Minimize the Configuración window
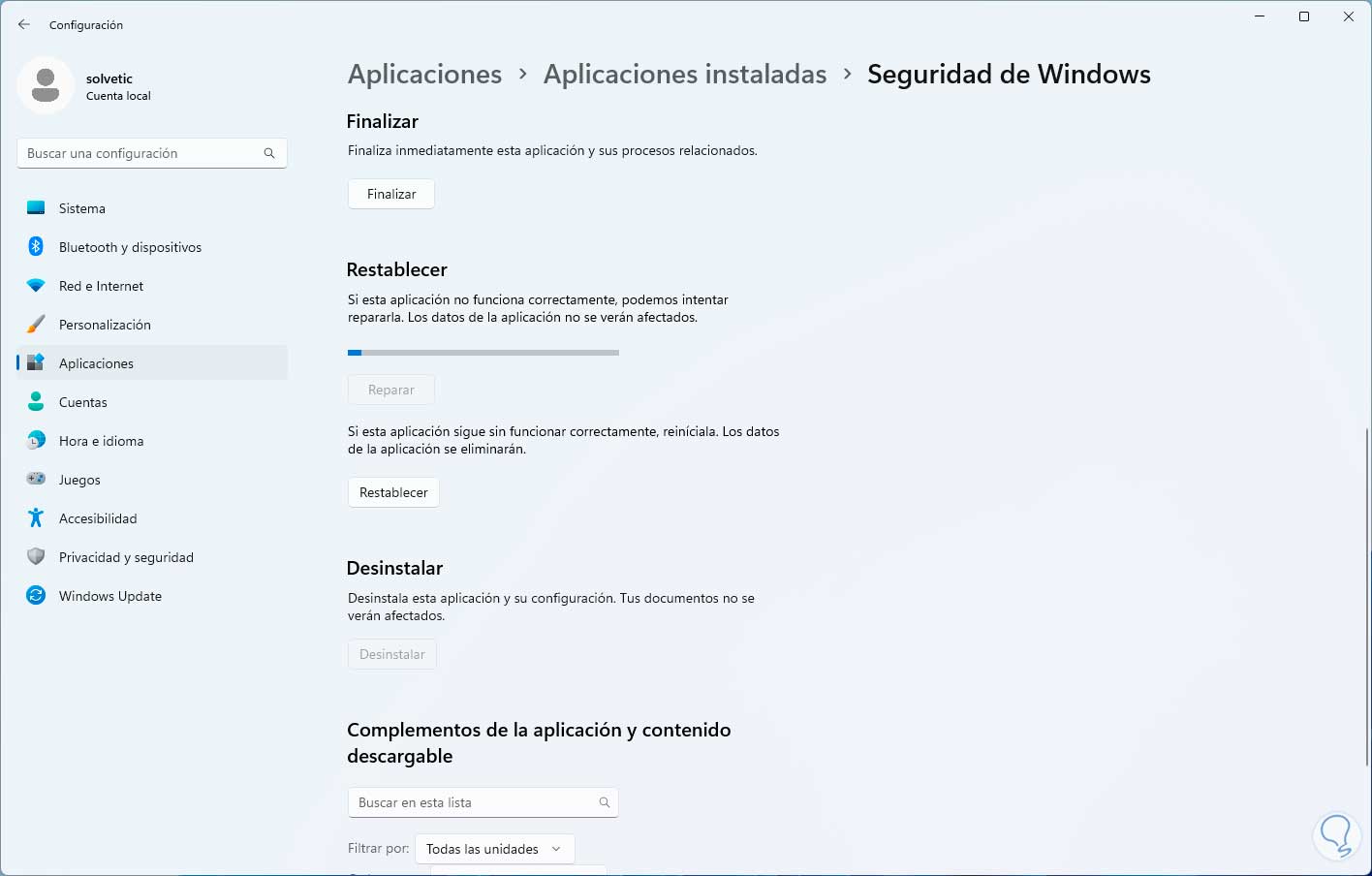 [x=1260, y=16]
